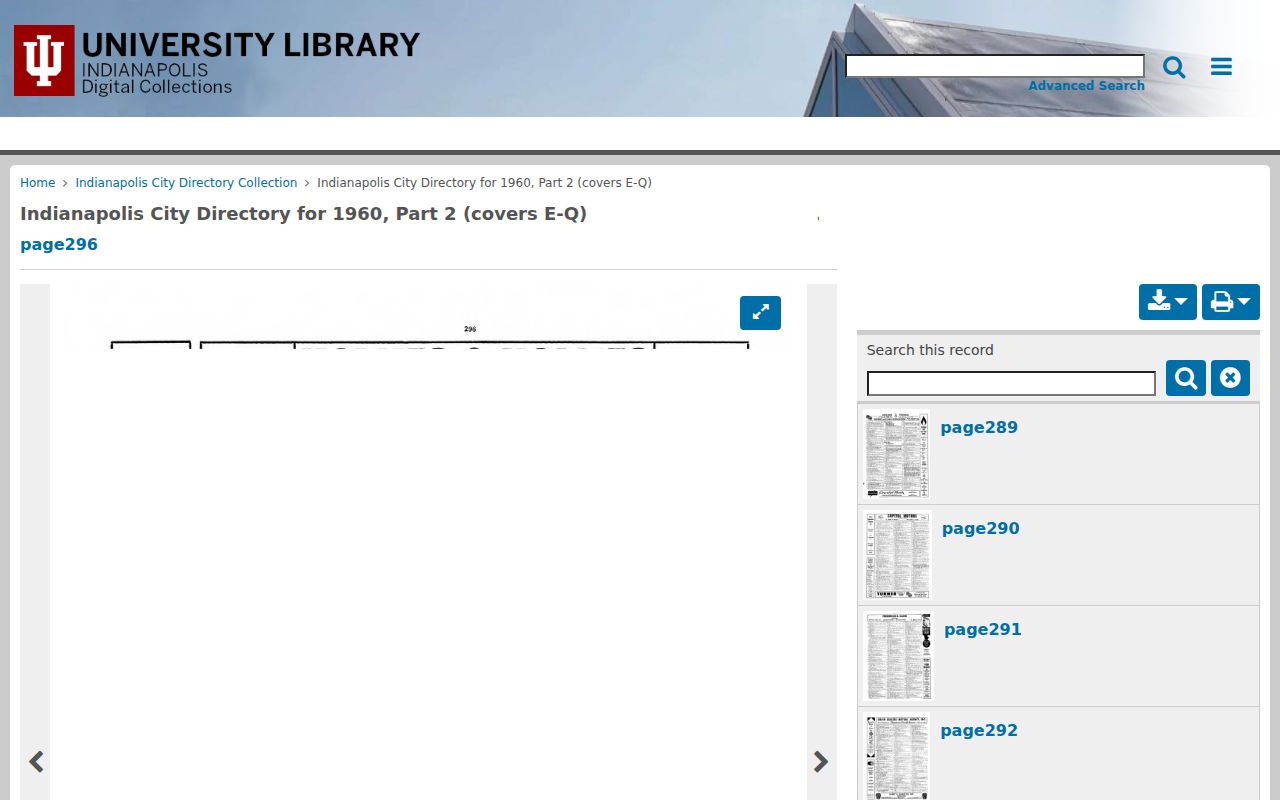Open the page292 text link
This screenshot has height=800, width=1280.
pos(979,731)
